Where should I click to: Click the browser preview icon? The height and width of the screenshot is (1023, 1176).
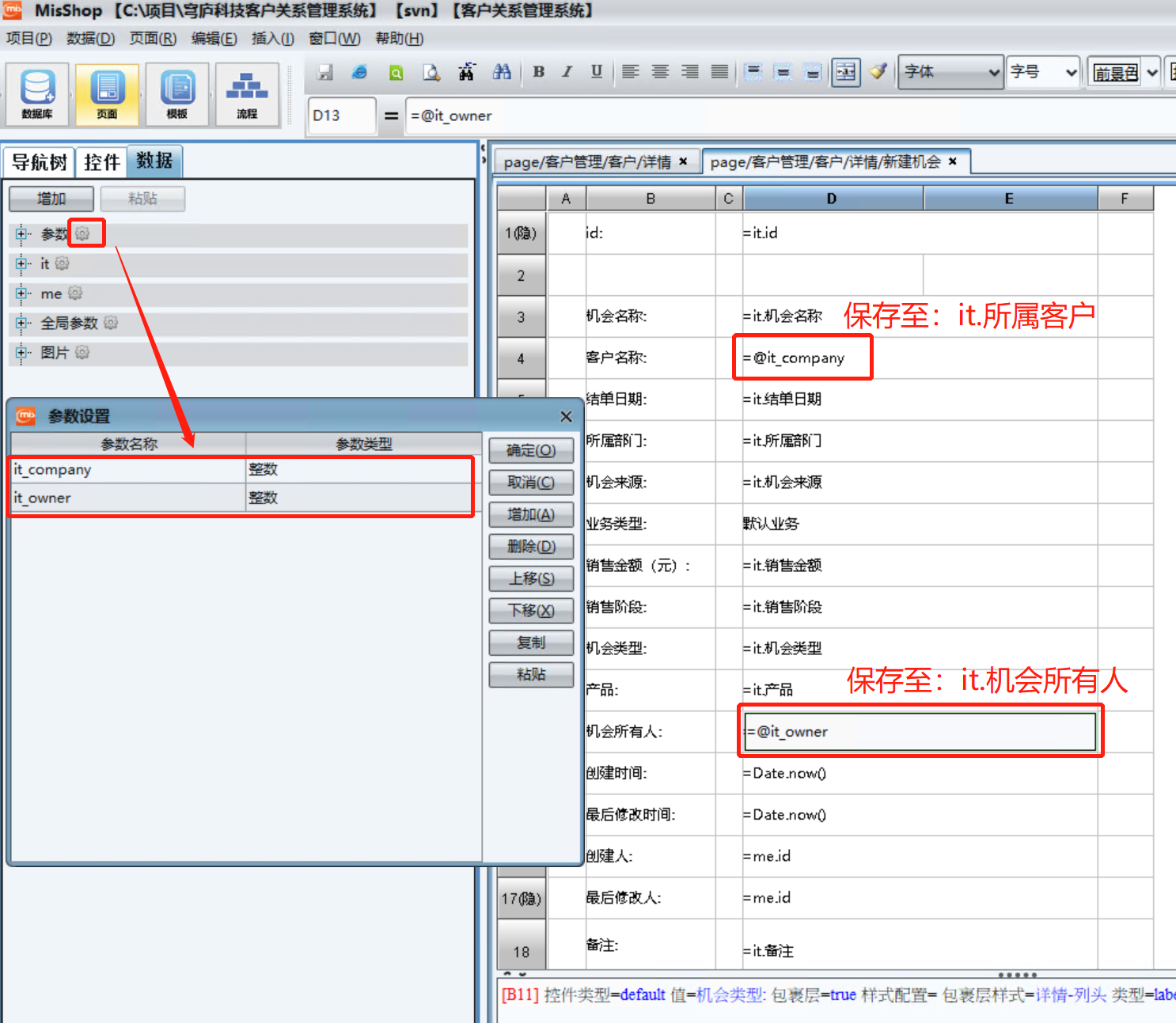click(360, 73)
